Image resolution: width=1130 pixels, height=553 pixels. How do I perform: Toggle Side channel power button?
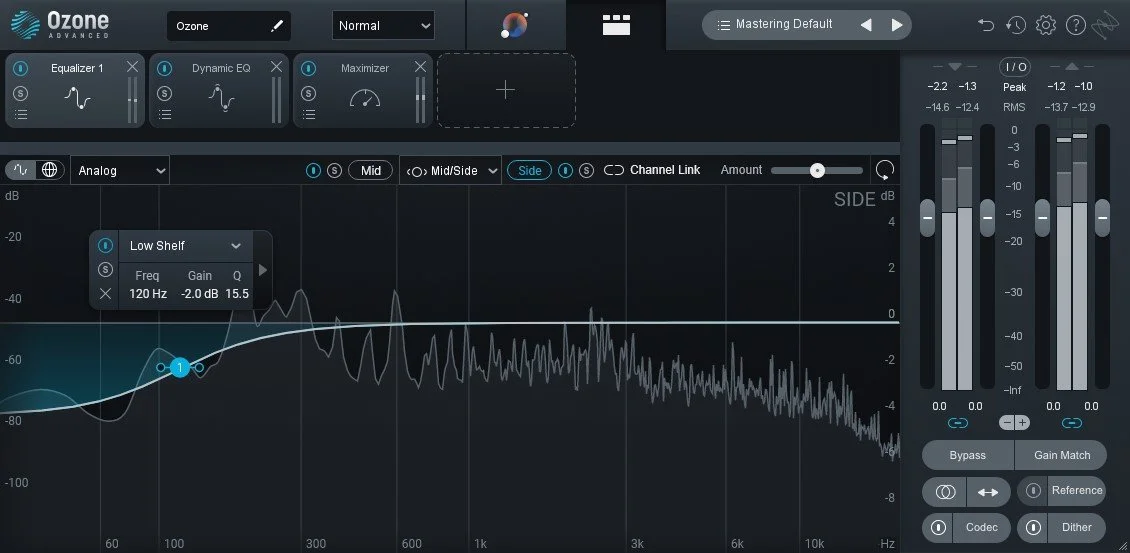tap(566, 170)
